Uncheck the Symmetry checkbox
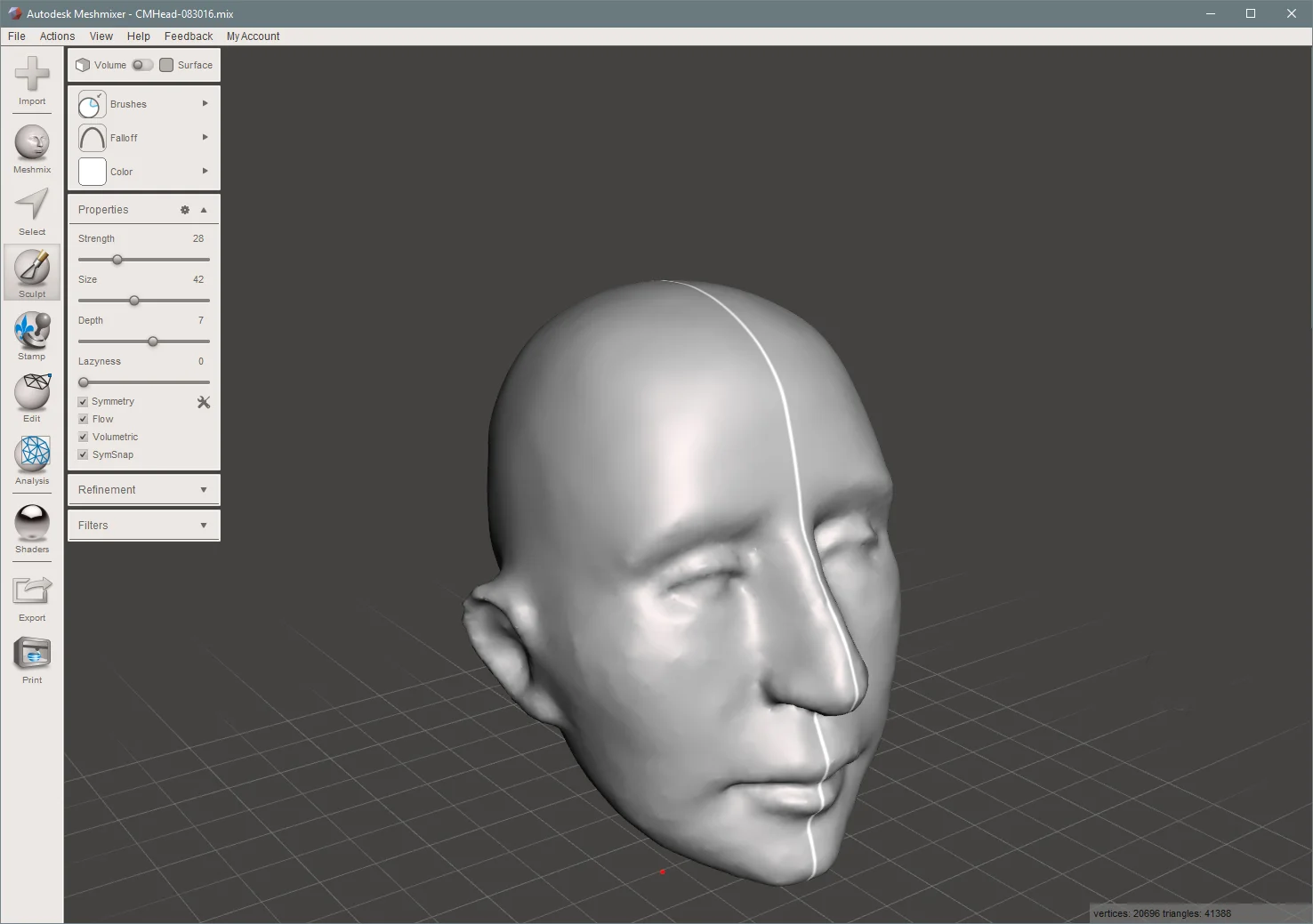Image resolution: width=1313 pixels, height=924 pixels. click(x=83, y=402)
